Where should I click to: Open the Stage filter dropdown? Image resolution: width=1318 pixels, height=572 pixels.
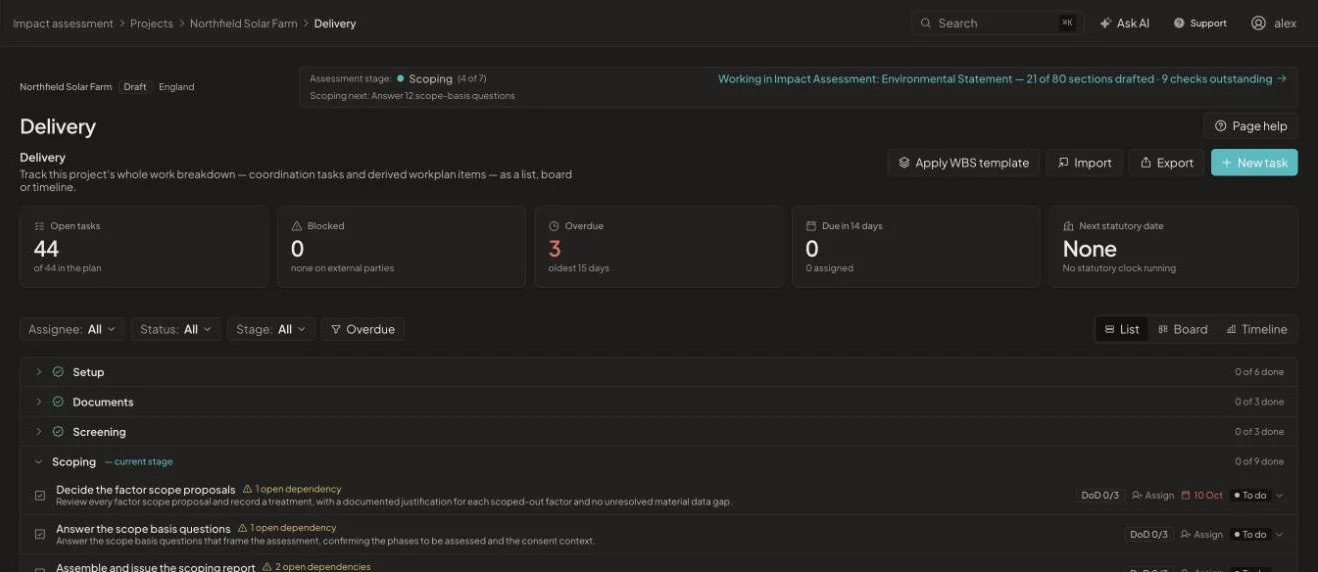pos(271,329)
